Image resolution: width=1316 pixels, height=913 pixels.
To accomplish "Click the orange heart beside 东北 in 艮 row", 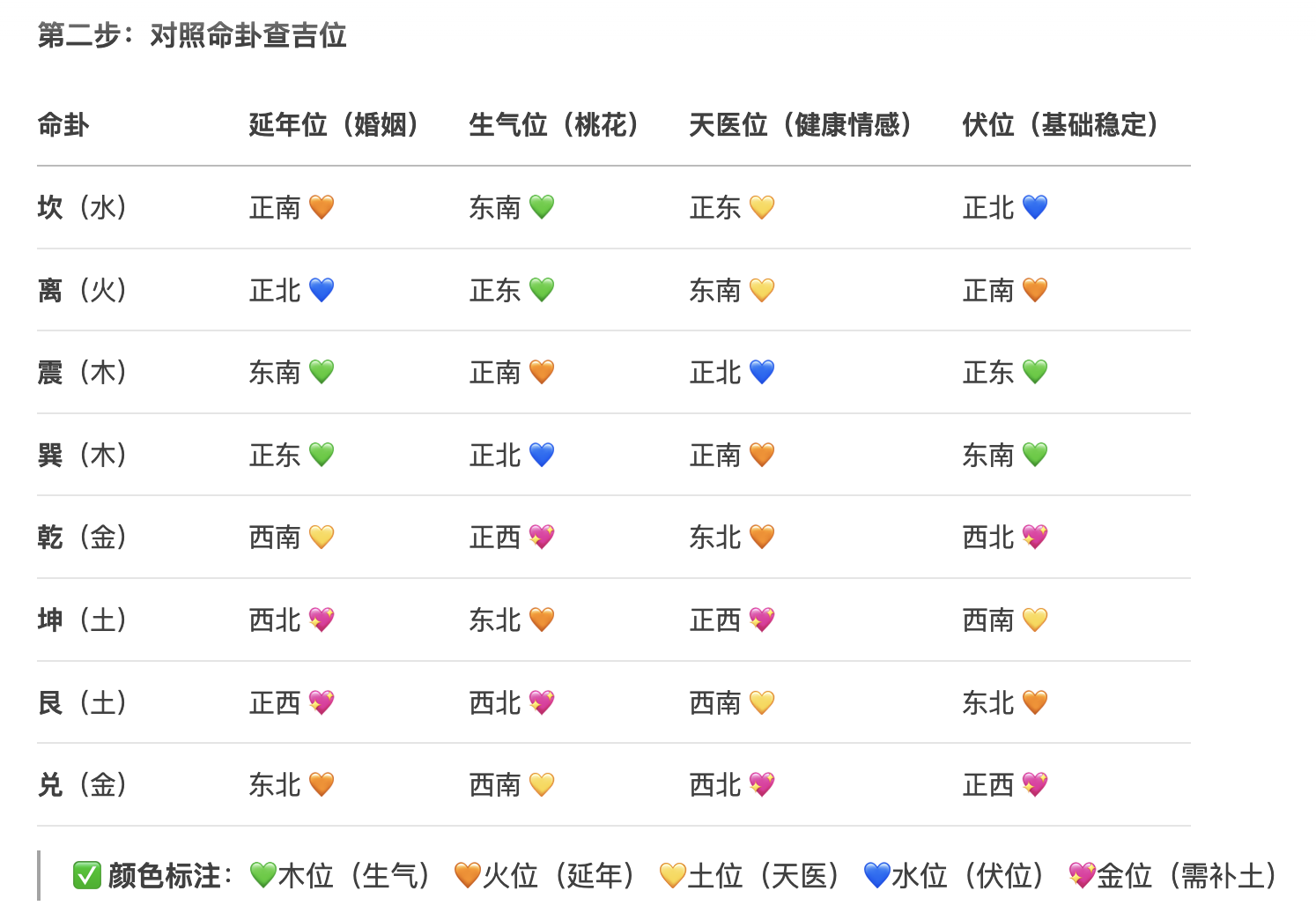I will (x=1035, y=702).
